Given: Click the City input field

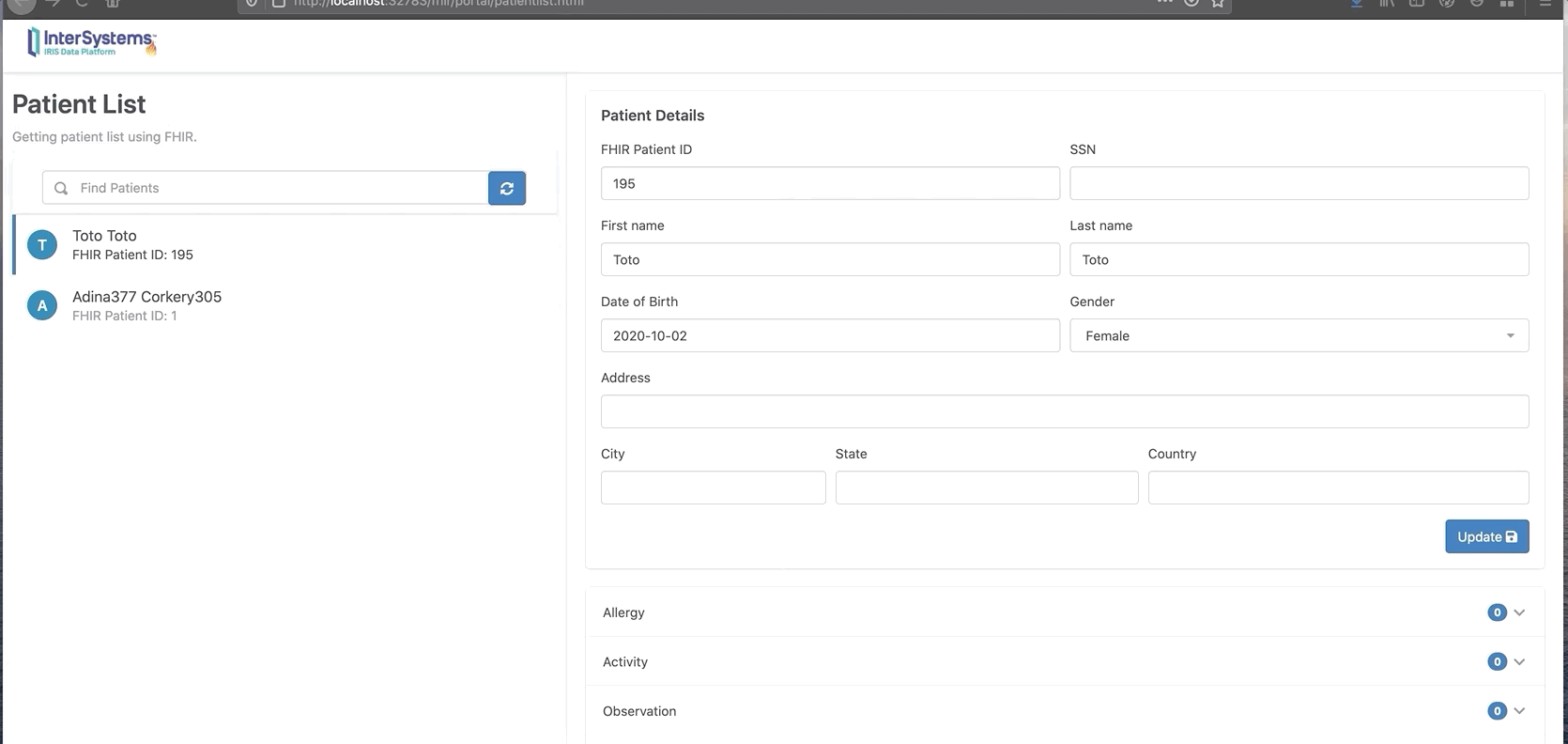Looking at the screenshot, I should pos(714,488).
